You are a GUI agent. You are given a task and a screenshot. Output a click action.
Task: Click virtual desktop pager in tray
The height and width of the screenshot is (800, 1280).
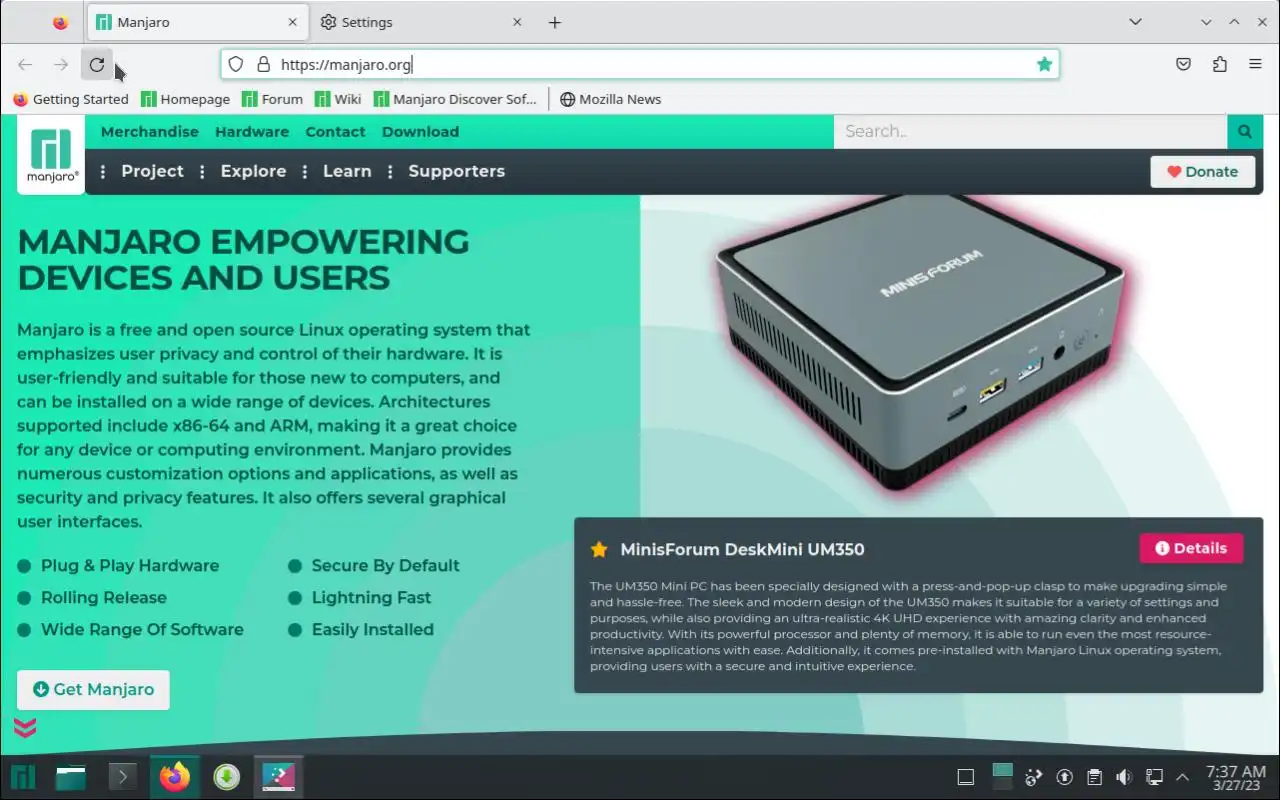(1002, 777)
